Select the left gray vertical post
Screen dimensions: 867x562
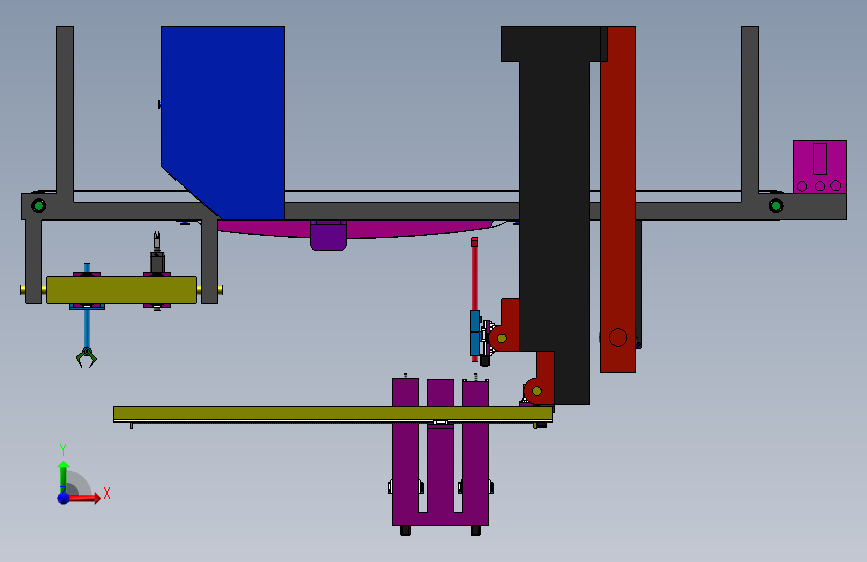click(65, 113)
